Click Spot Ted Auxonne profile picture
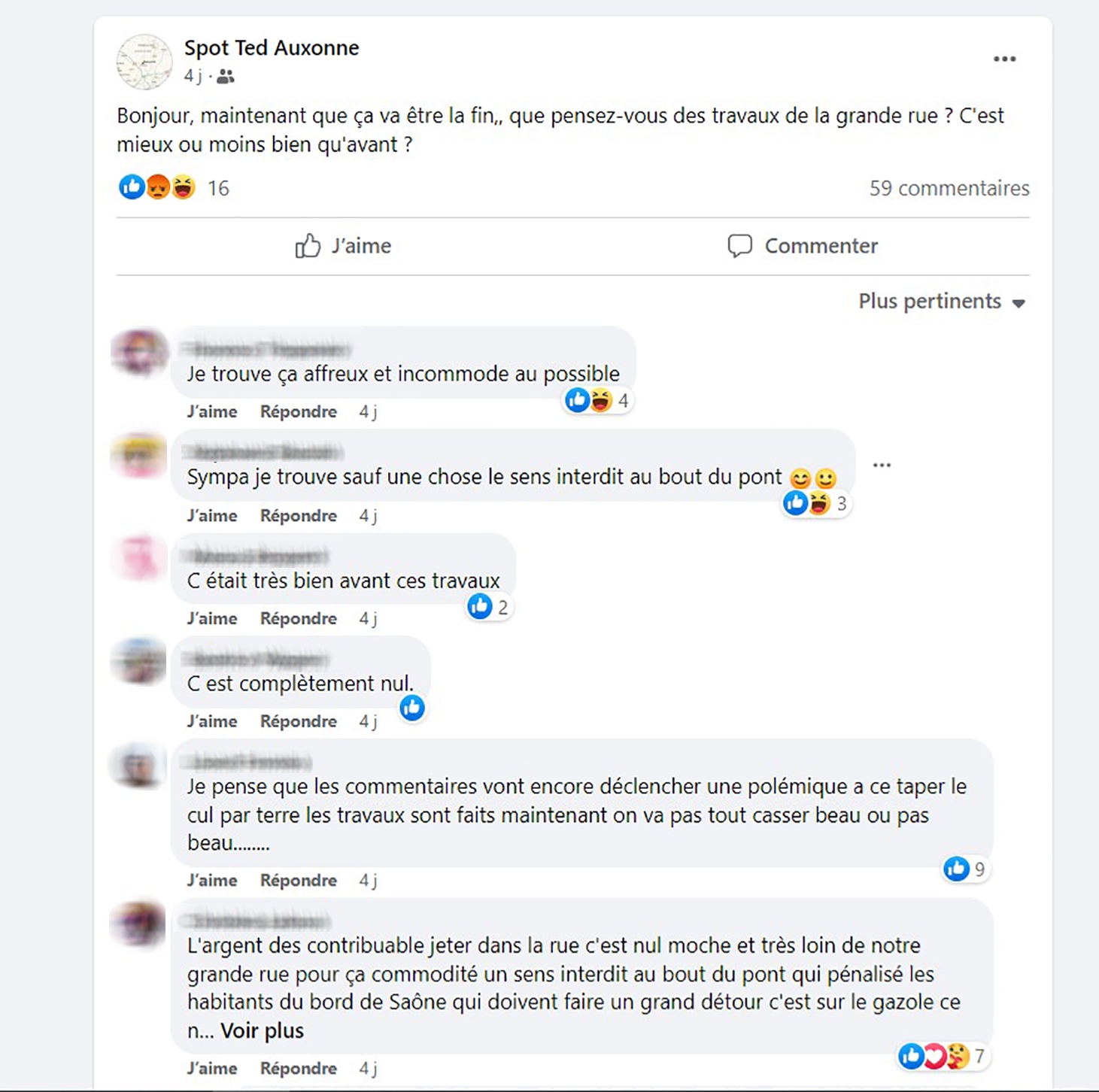 coord(144,62)
